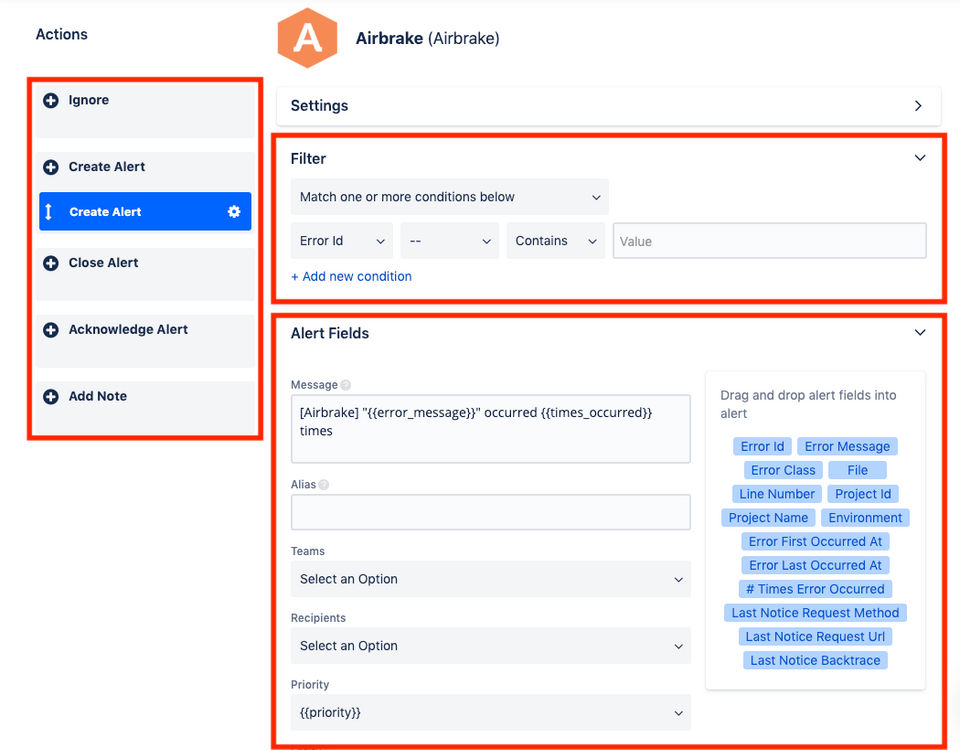Click the help icon next to Message
960x750 pixels.
pos(345,385)
